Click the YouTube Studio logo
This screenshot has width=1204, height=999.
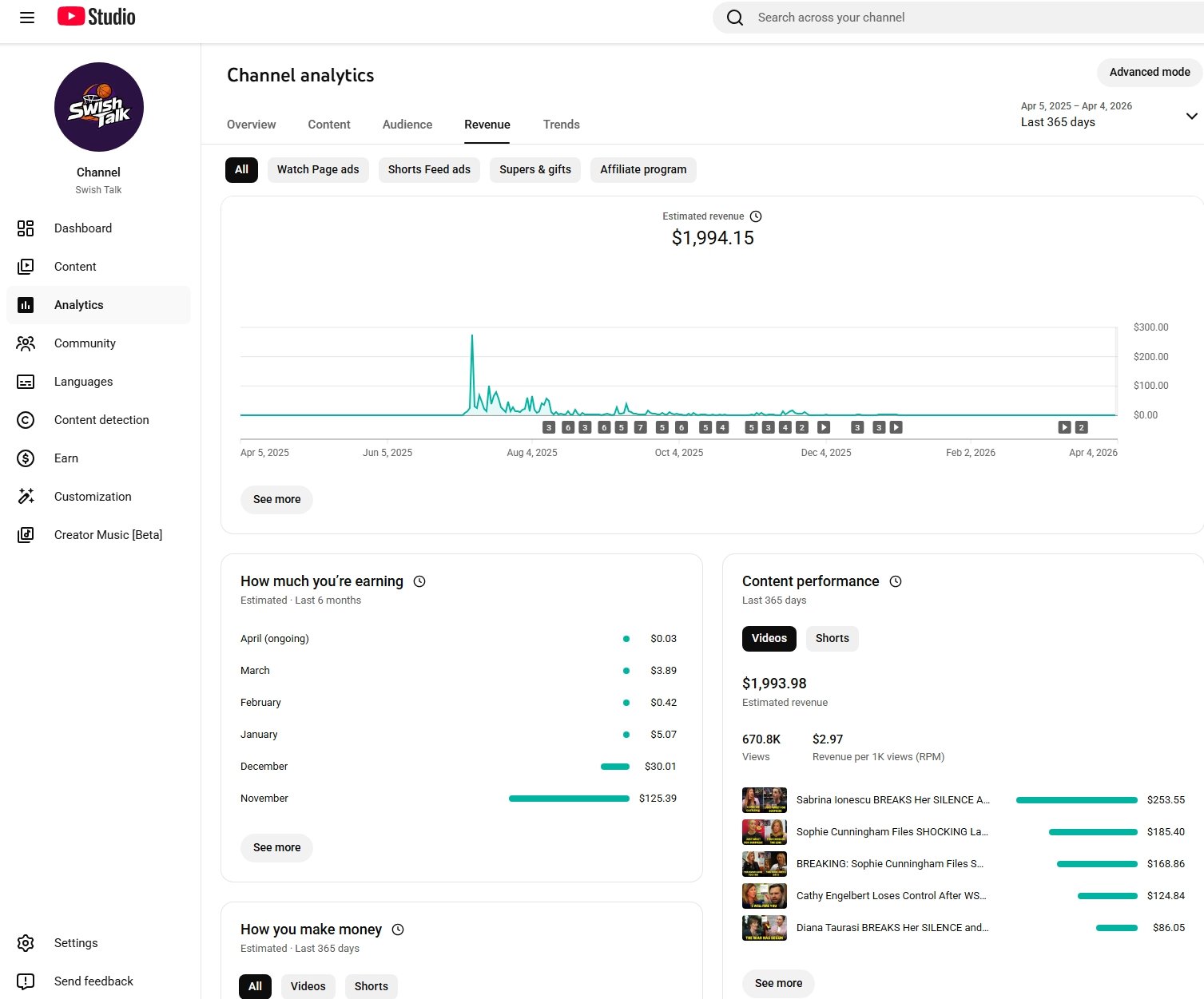97,17
